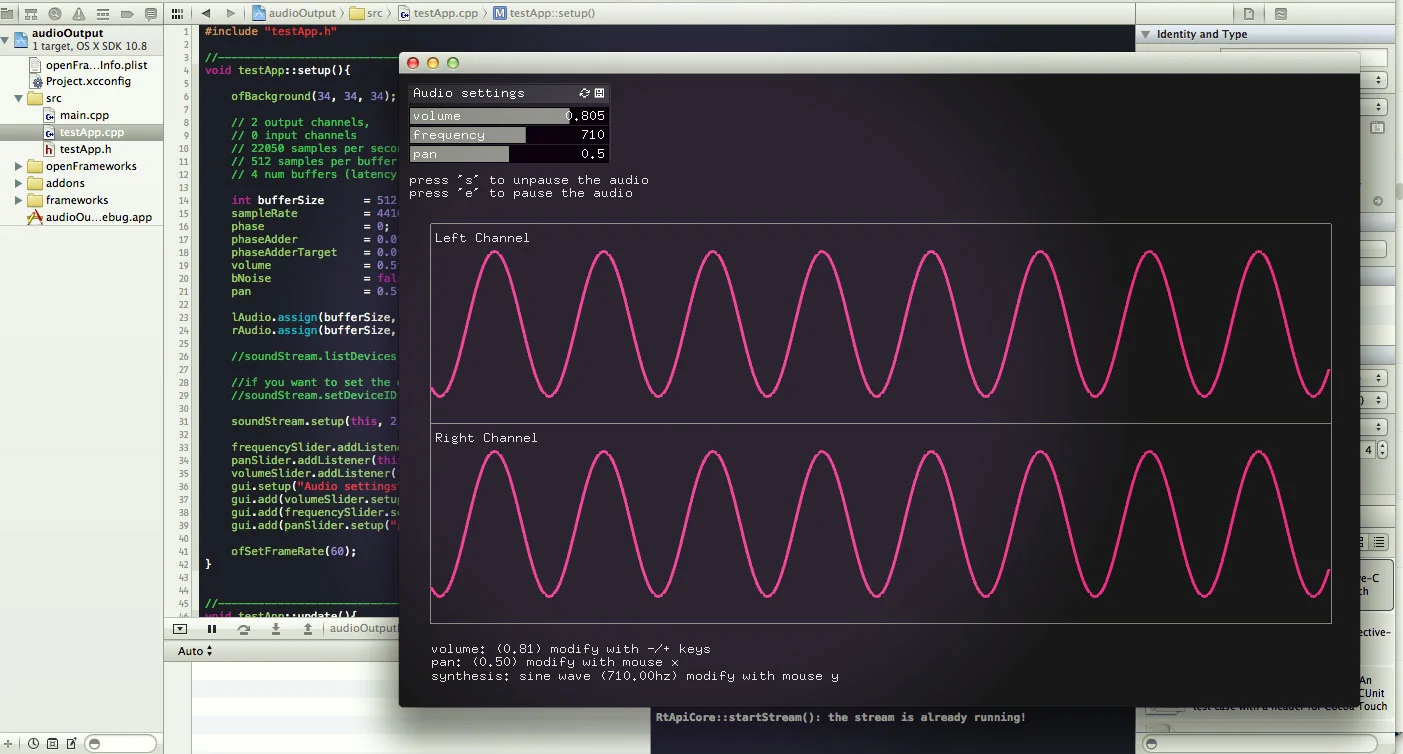1403x754 pixels.
Task: Collapse the src folder
Action: pos(18,98)
